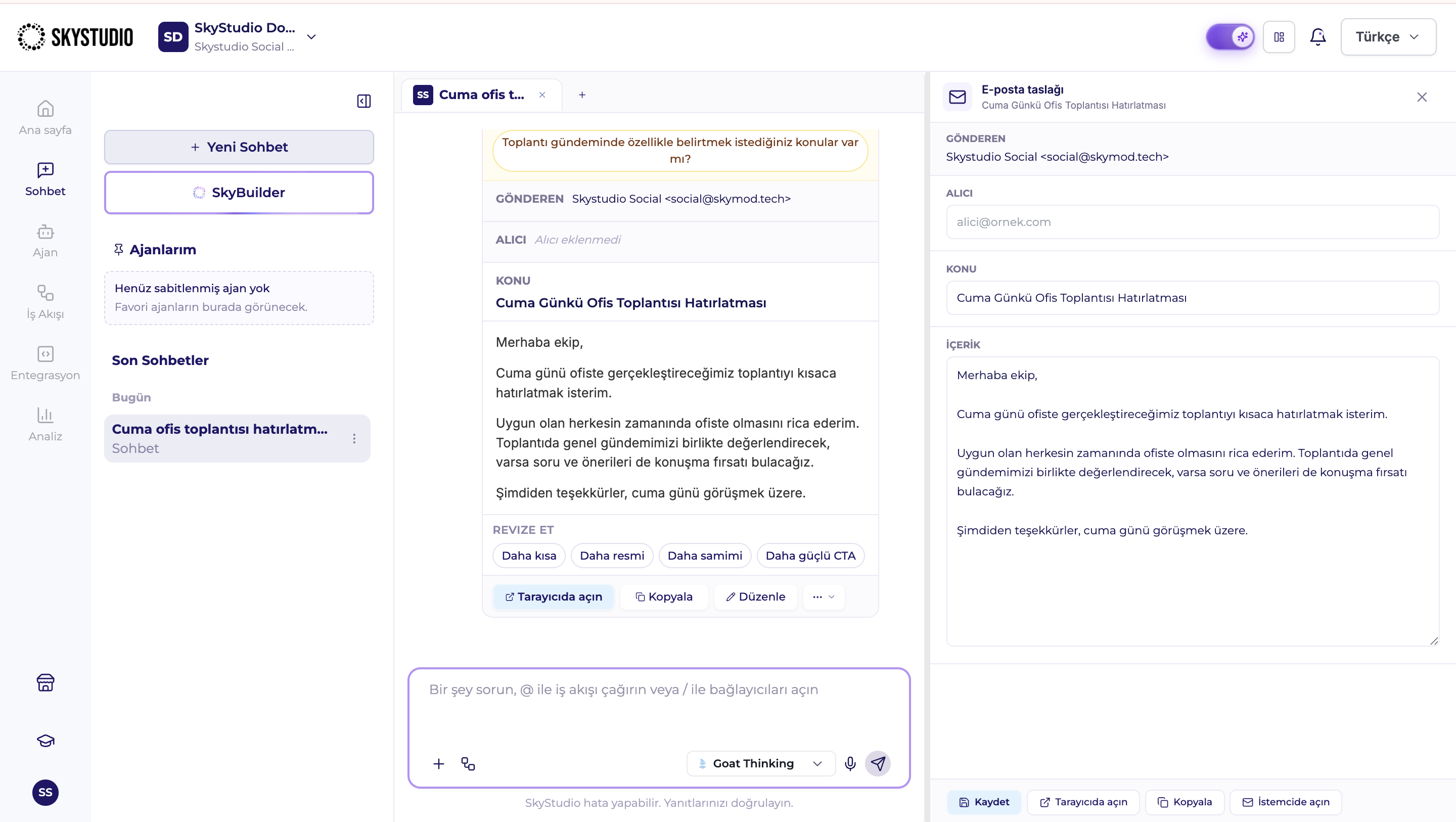Click İstemcide açın button
The image size is (1456, 822).
pyautogui.click(x=1285, y=802)
